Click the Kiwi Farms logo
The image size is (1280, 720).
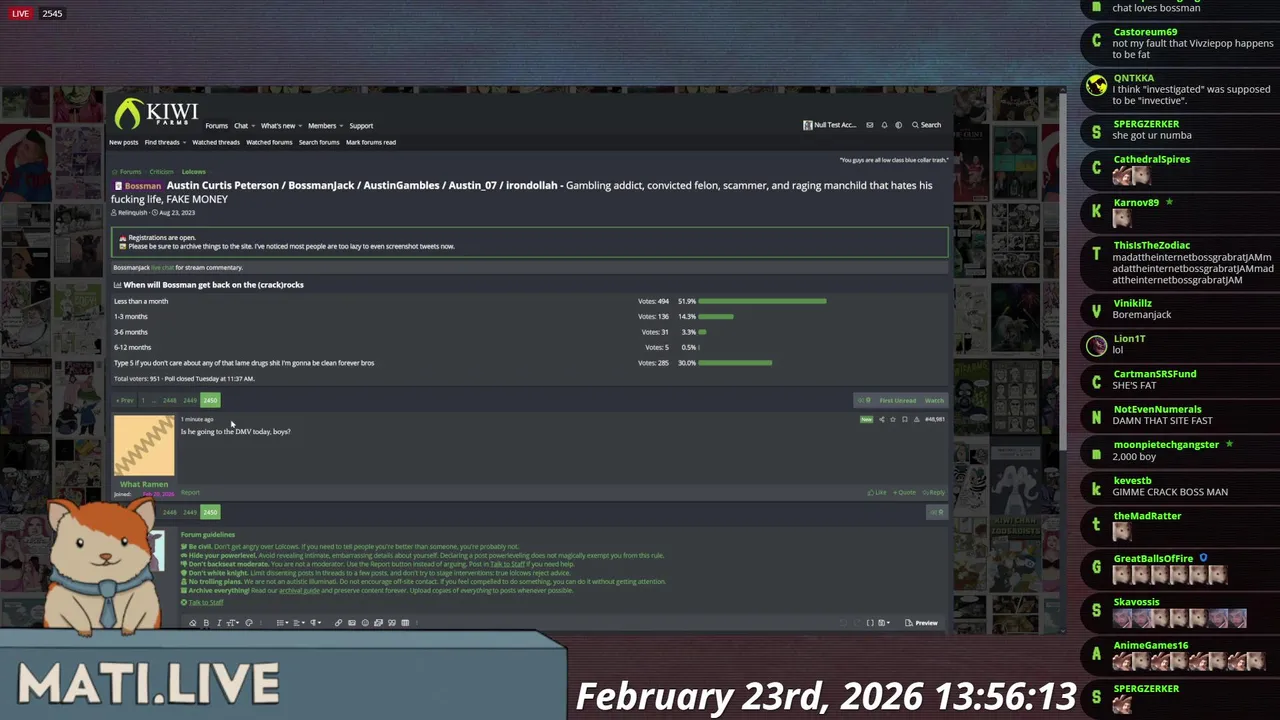pyautogui.click(x=157, y=113)
